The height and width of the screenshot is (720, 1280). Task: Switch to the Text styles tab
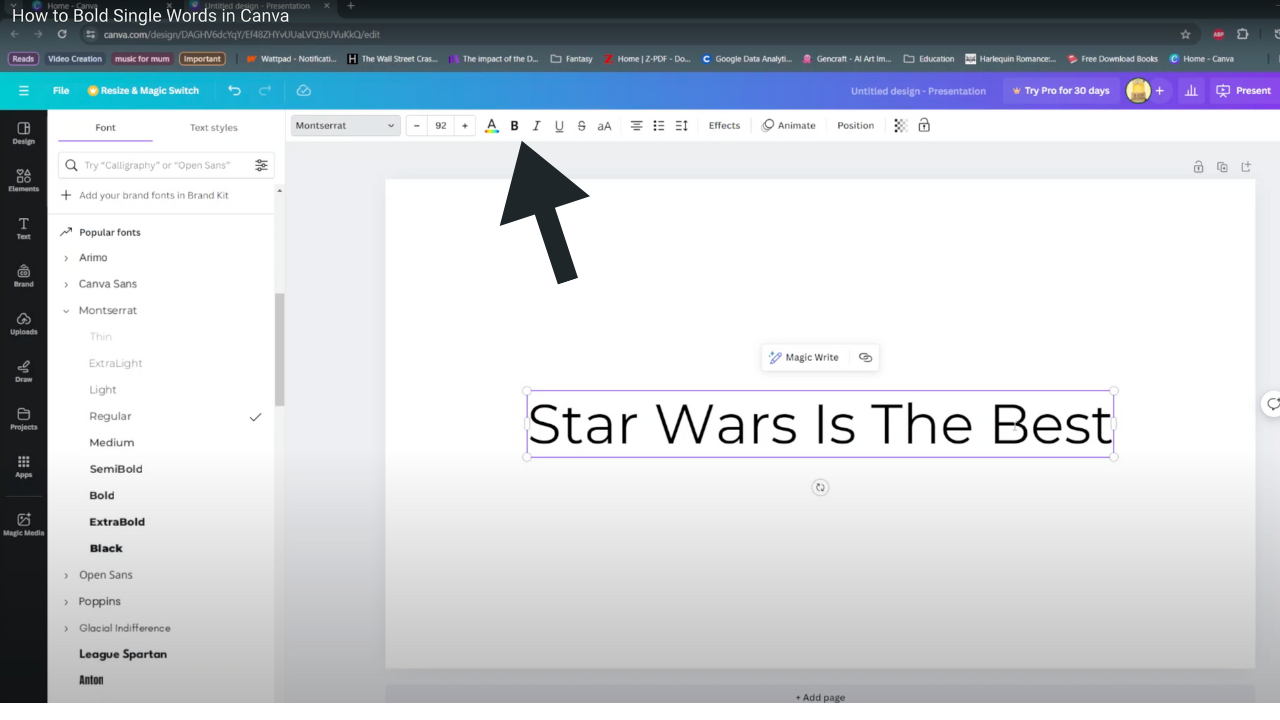pos(214,128)
